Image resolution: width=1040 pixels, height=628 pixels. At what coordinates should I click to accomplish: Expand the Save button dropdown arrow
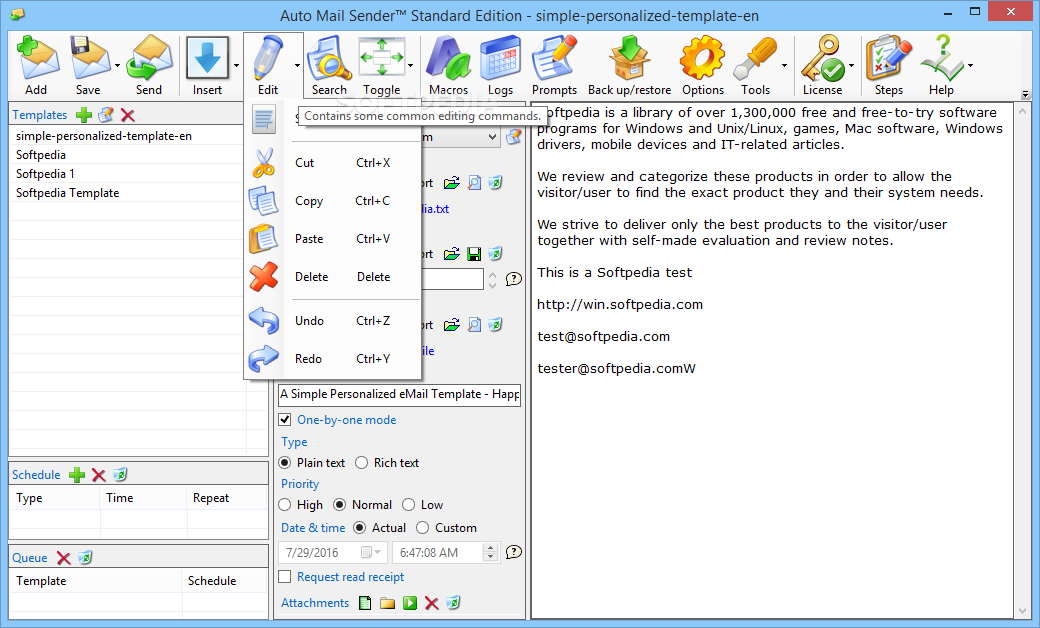117,65
